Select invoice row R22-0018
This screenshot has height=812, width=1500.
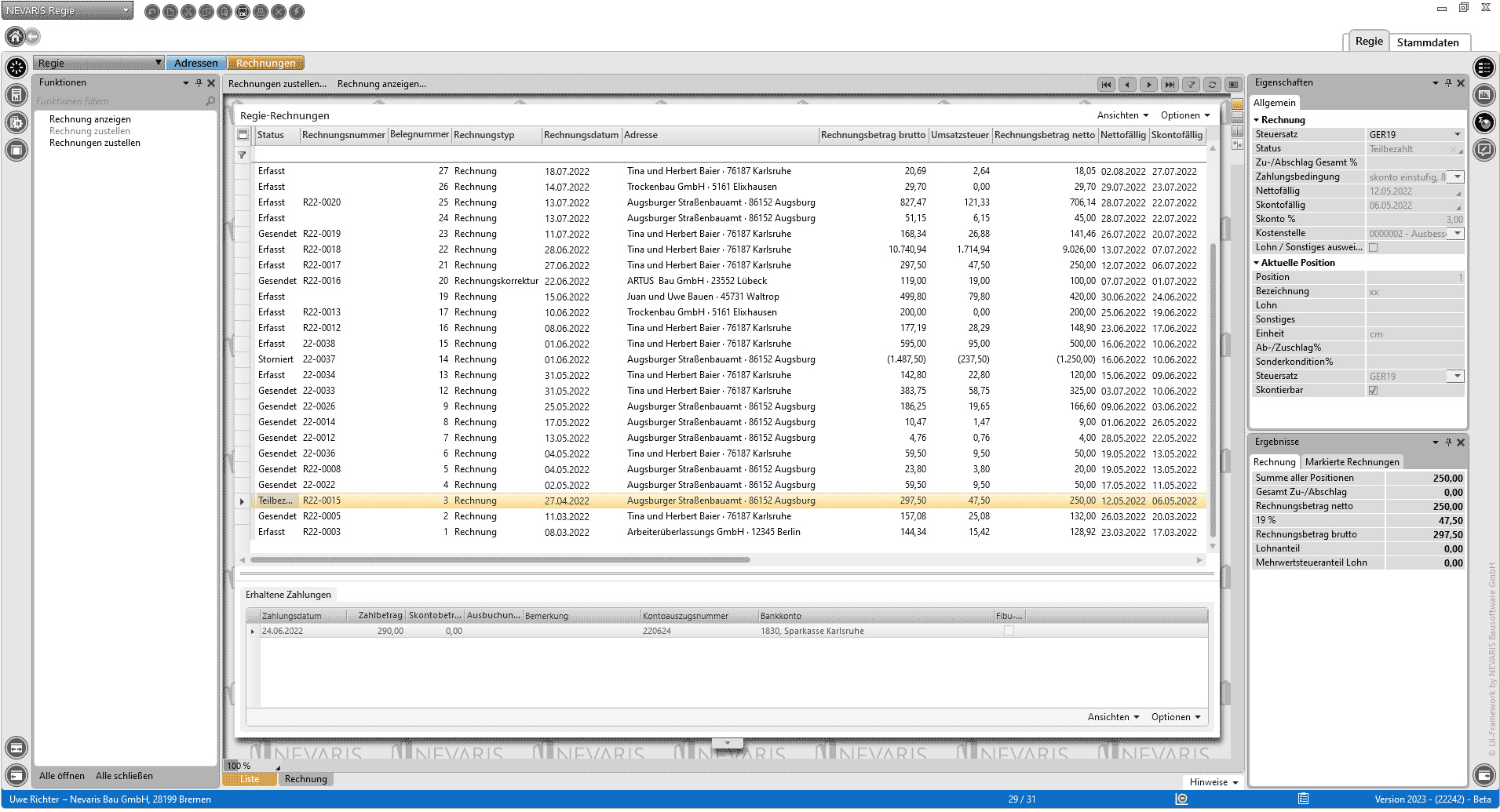coord(728,249)
